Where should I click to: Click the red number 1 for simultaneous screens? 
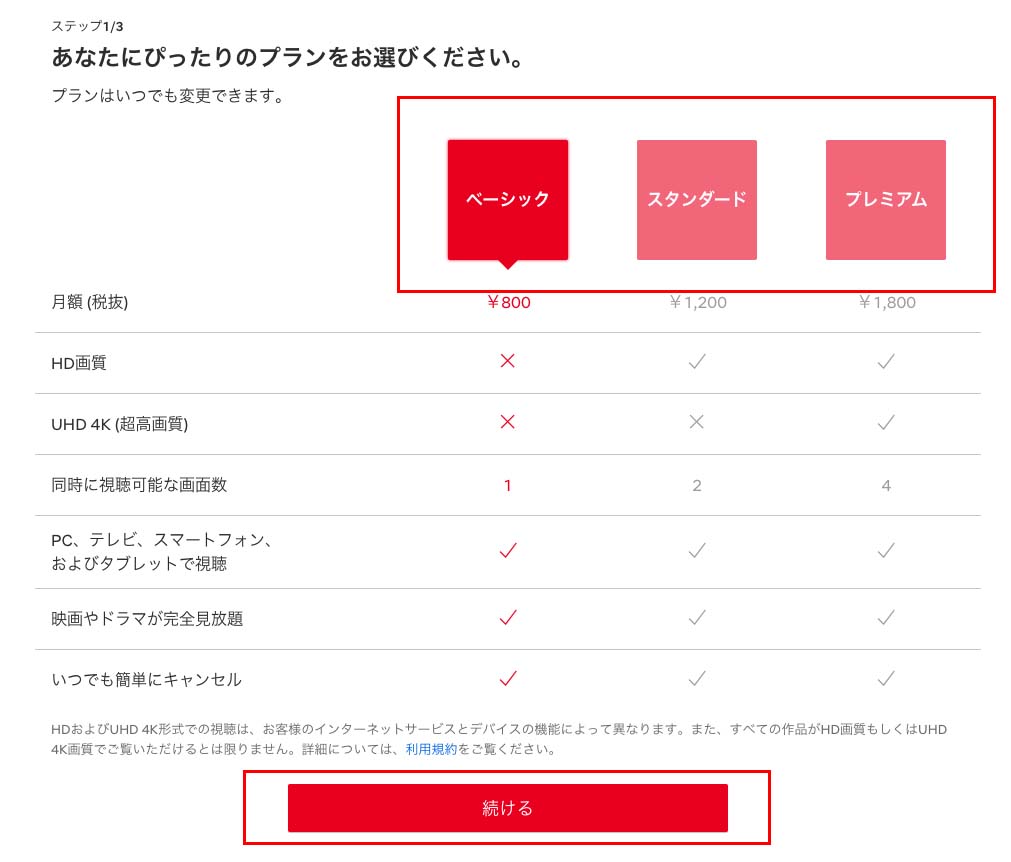click(507, 485)
